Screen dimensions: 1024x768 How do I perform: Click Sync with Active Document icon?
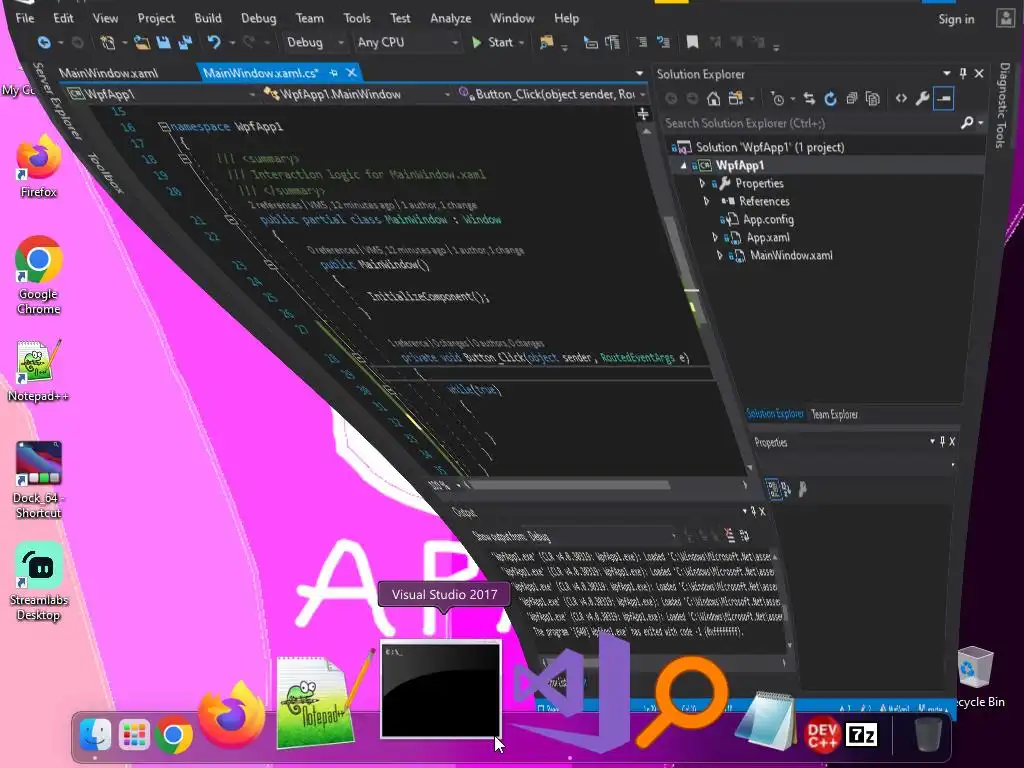pos(809,99)
